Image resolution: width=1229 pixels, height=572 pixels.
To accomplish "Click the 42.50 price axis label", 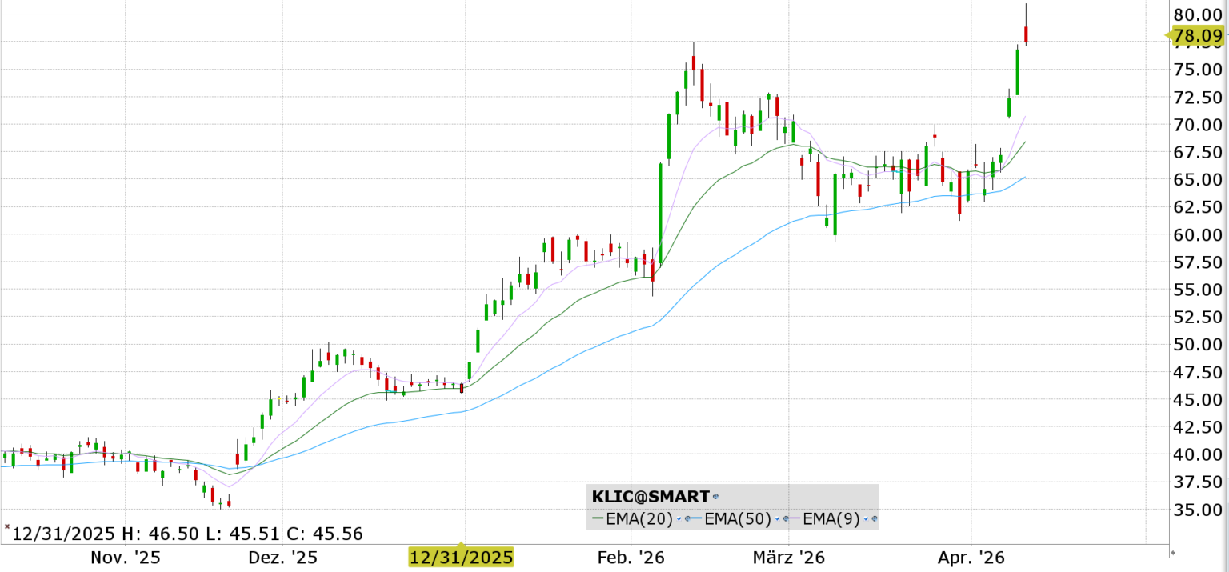I will [x=1198, y=427].
